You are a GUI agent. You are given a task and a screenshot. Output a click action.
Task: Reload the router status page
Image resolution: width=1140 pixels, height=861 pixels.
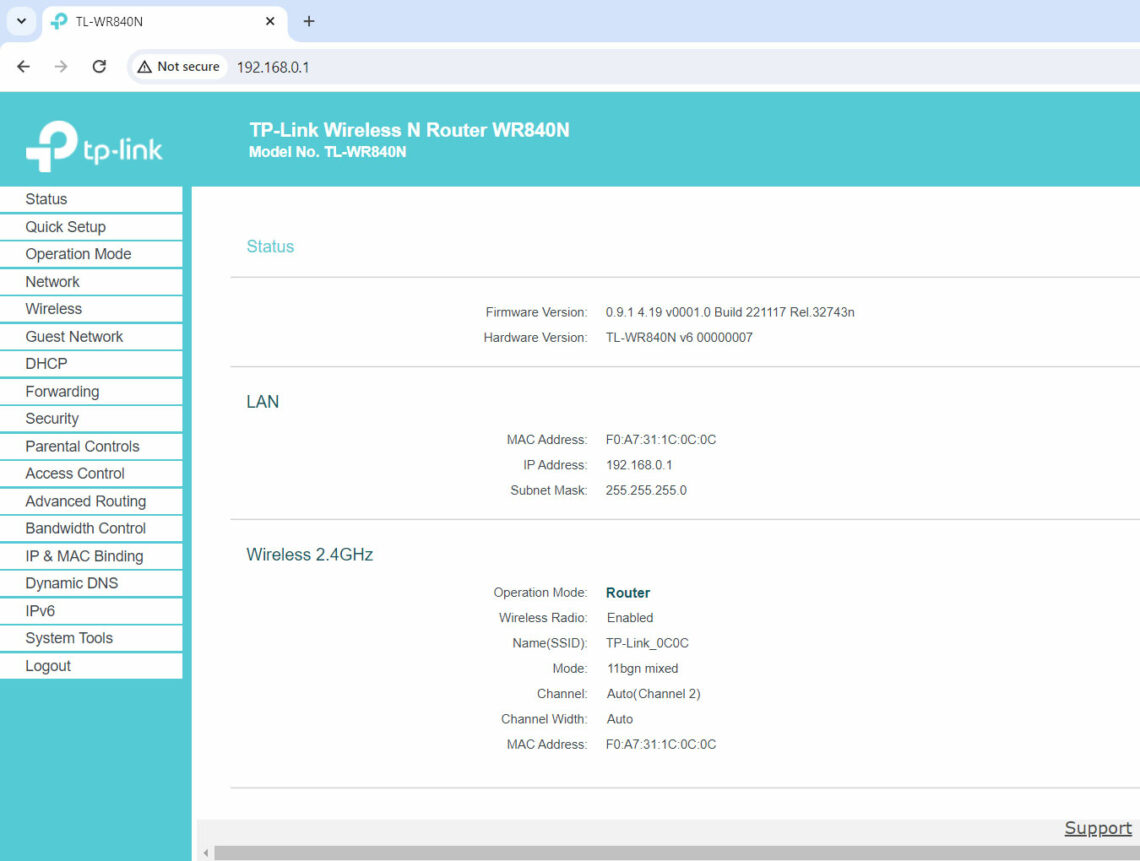click(x=98, y=66)
